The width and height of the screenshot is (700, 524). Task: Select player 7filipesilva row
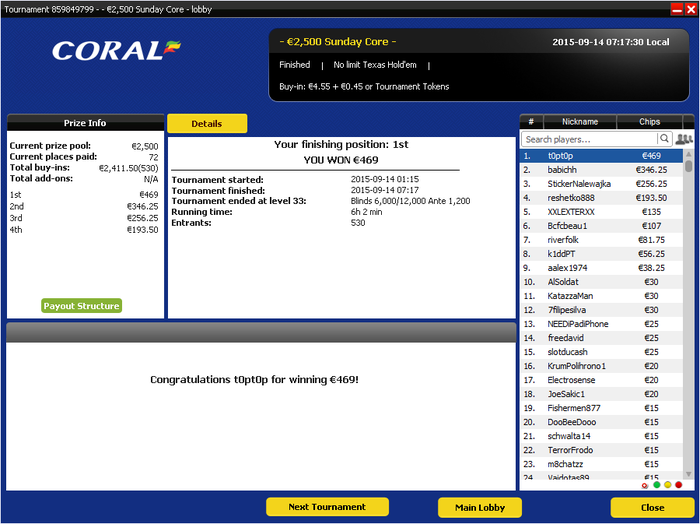[601, 310]
